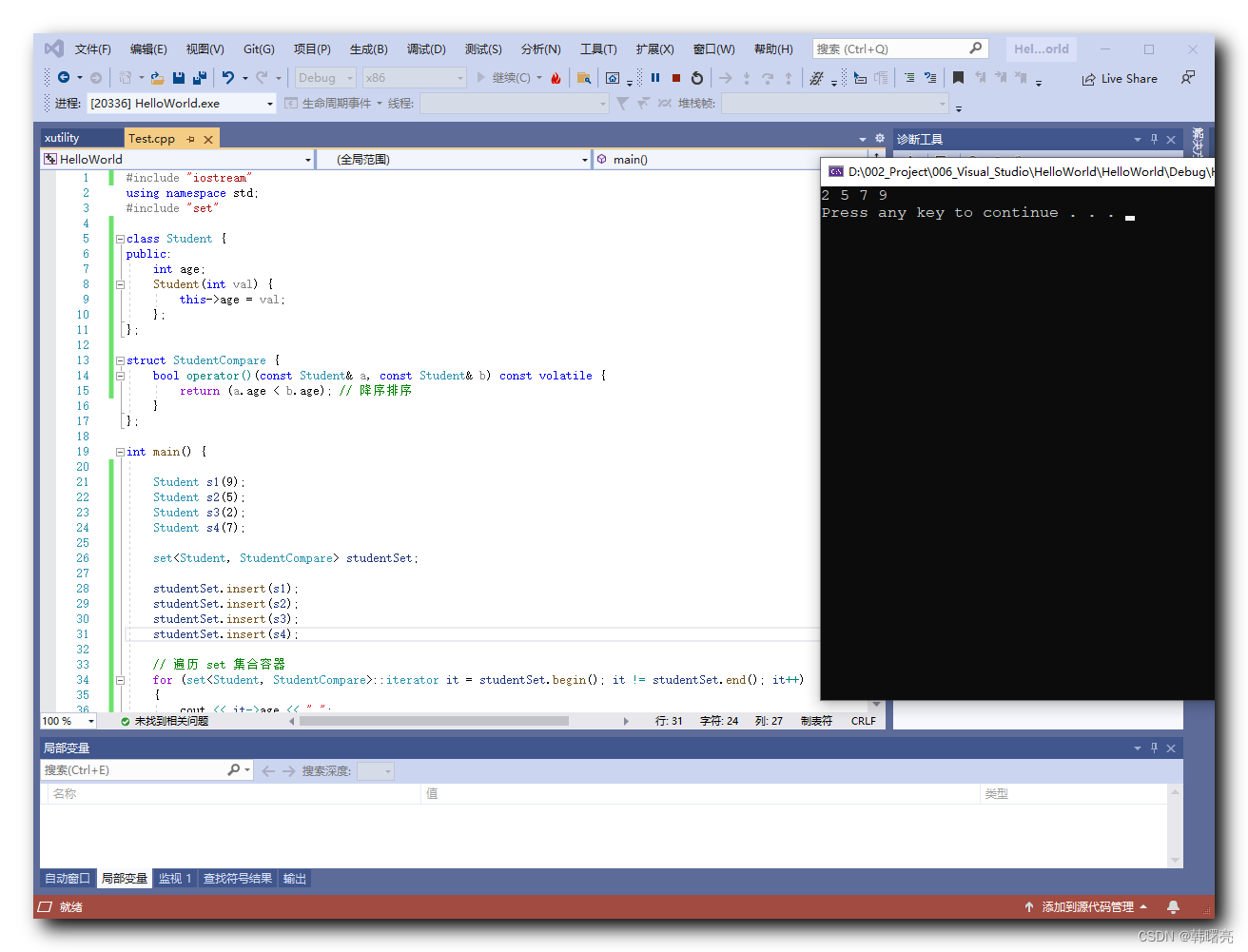Open the x86 platform dropdown
1248x952 pixels.
(x=460, y=77)
